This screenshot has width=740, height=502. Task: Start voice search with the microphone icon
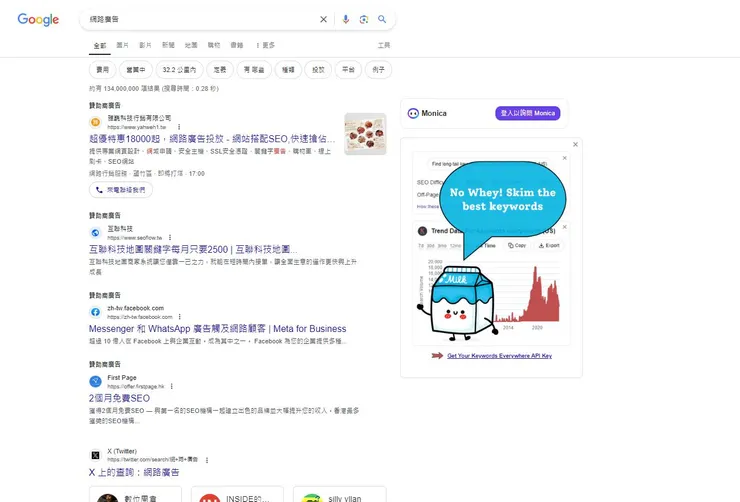click(345, 19)
